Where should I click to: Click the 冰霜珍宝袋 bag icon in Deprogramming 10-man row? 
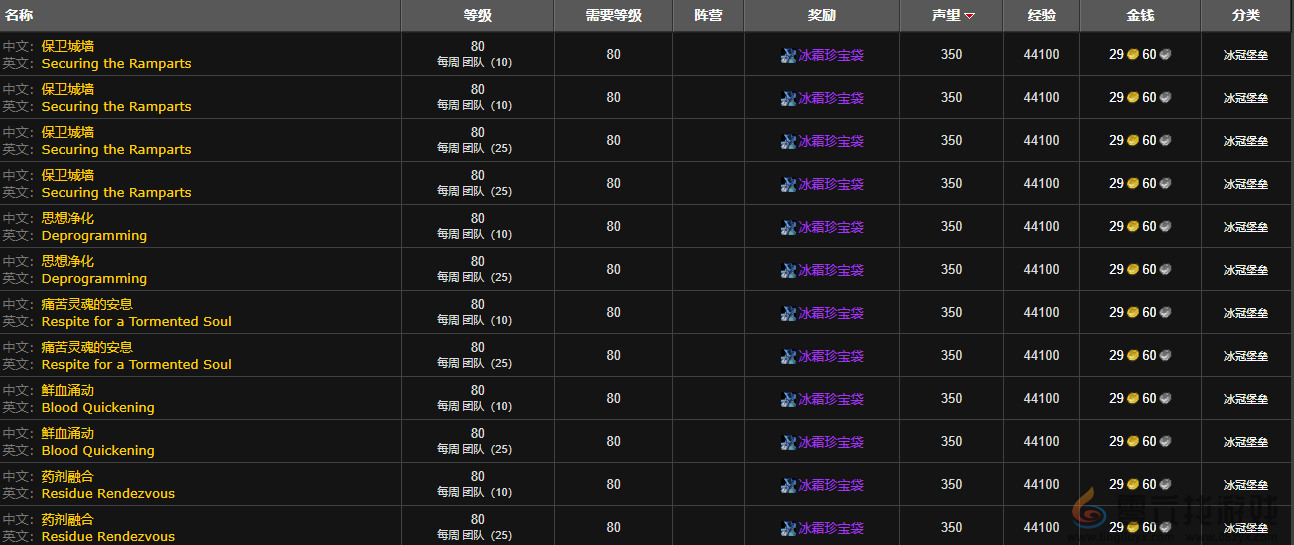[x=788, y=228]
